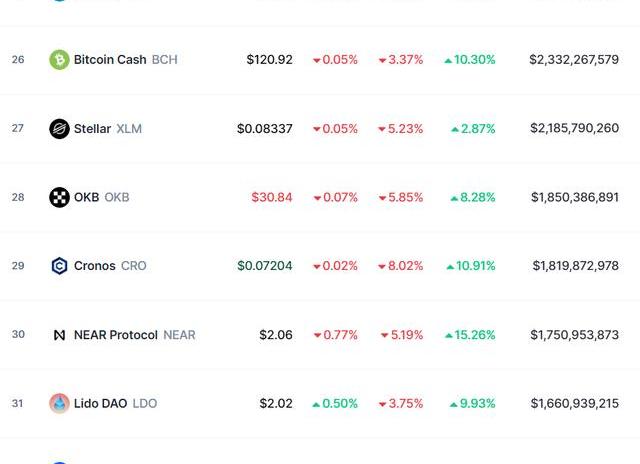Open the NEAR Protocol name link
Screen dimensions: 640x464
tap(115, 335)
